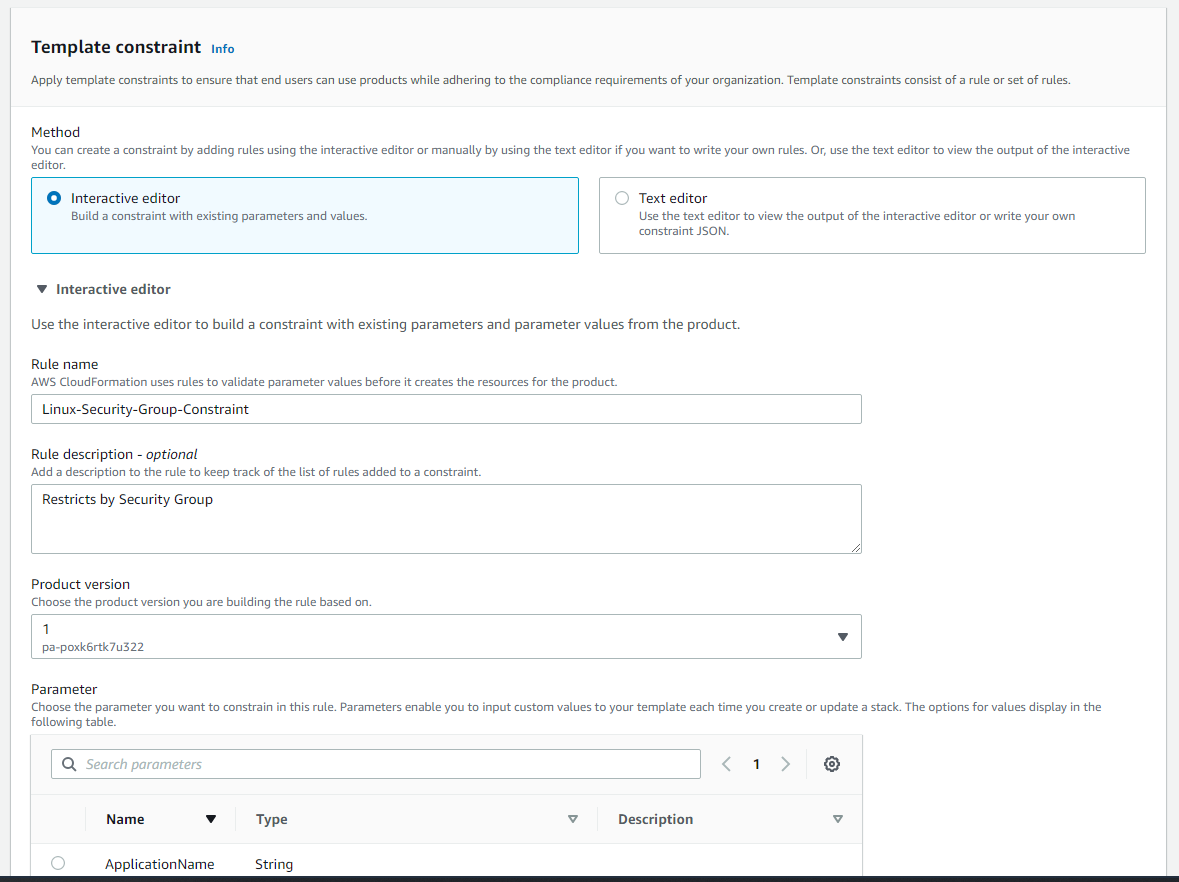Image resolution: width=1179 pixels, height=882 pixels.
Task: Select the ApplicationName parameter radio button
Action: (58, 863)
